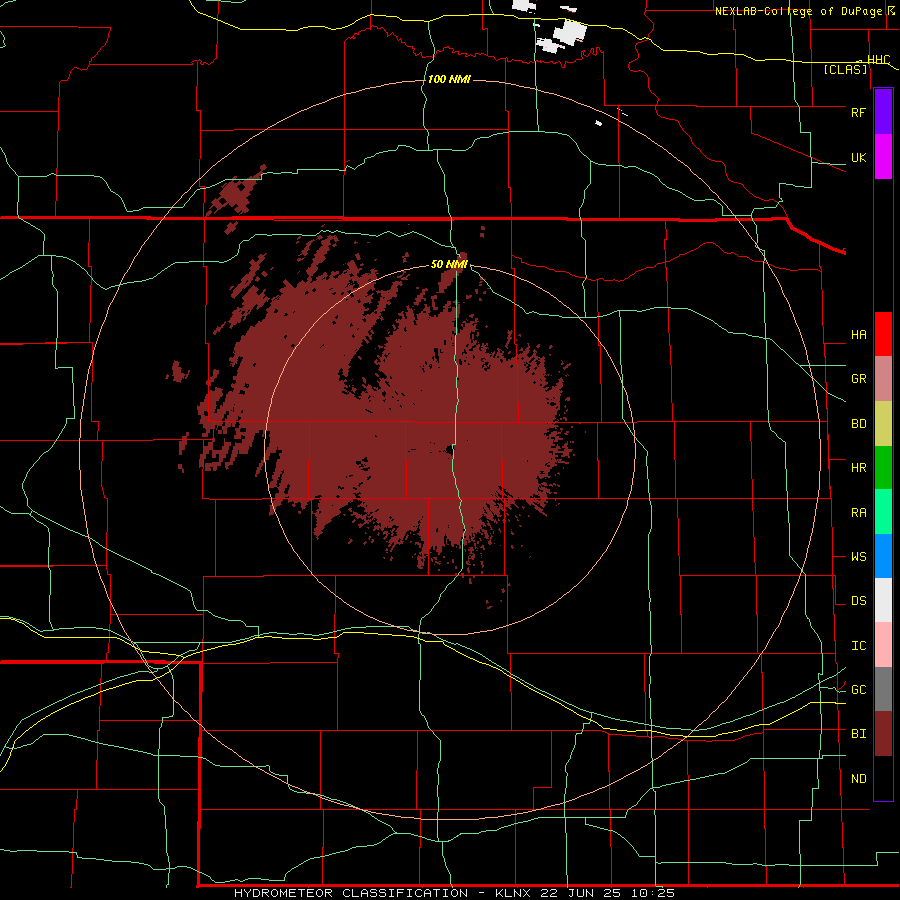This screenshot has width=900, height=900.
Task: Click the WS blue legend color swatch
Action: [883, 556]
